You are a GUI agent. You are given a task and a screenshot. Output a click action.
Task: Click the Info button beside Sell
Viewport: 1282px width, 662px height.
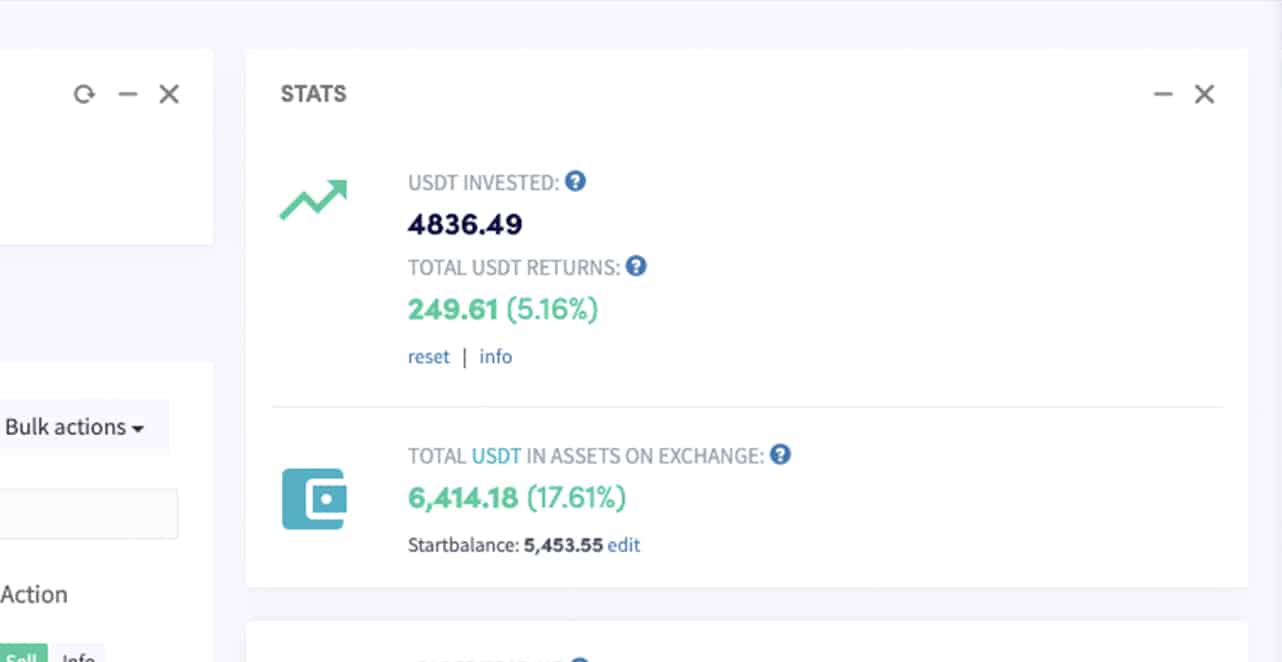point(78,654)
